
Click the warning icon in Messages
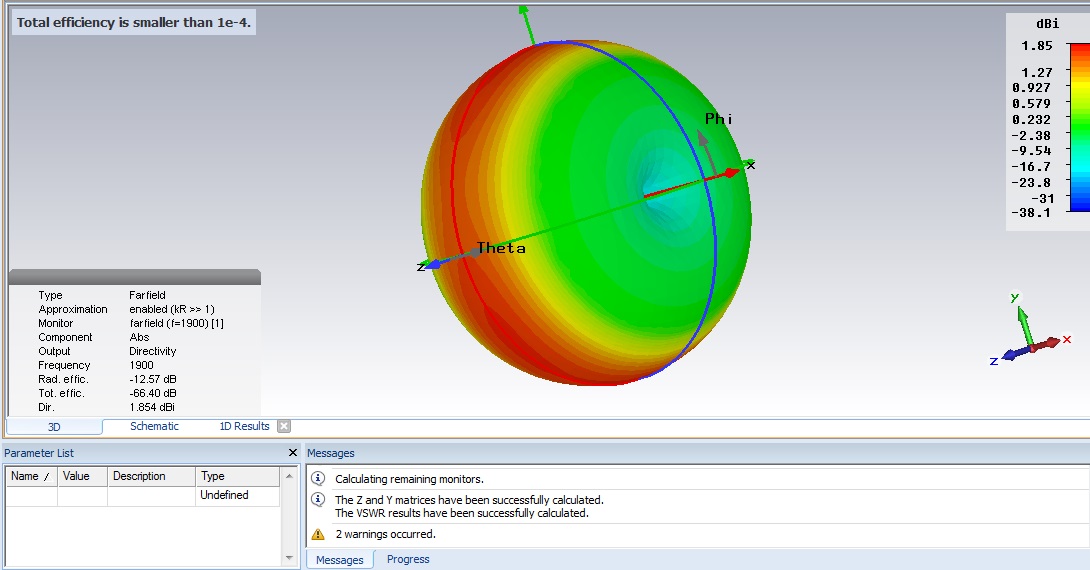tap(318, 534)
